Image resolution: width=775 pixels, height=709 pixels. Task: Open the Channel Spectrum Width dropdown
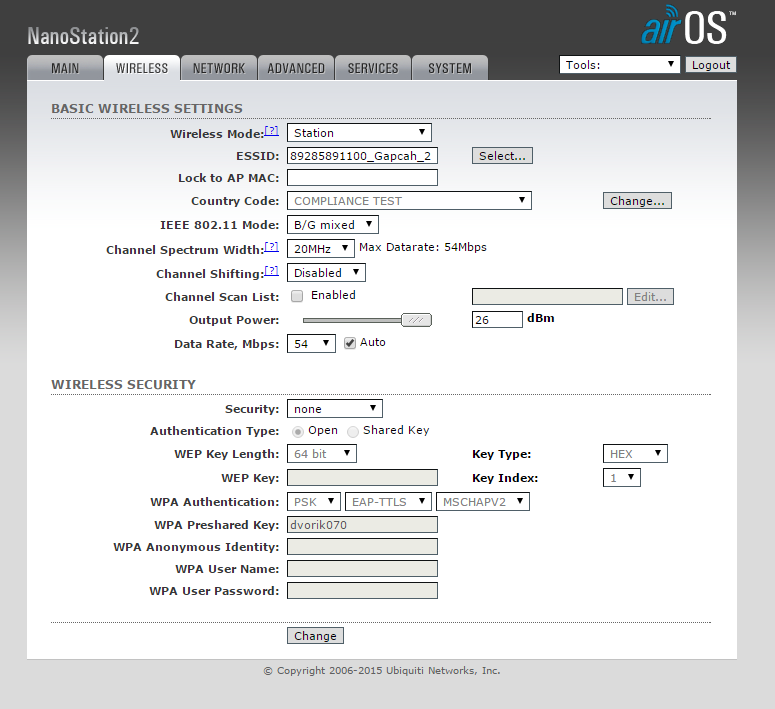click(320, 249)
